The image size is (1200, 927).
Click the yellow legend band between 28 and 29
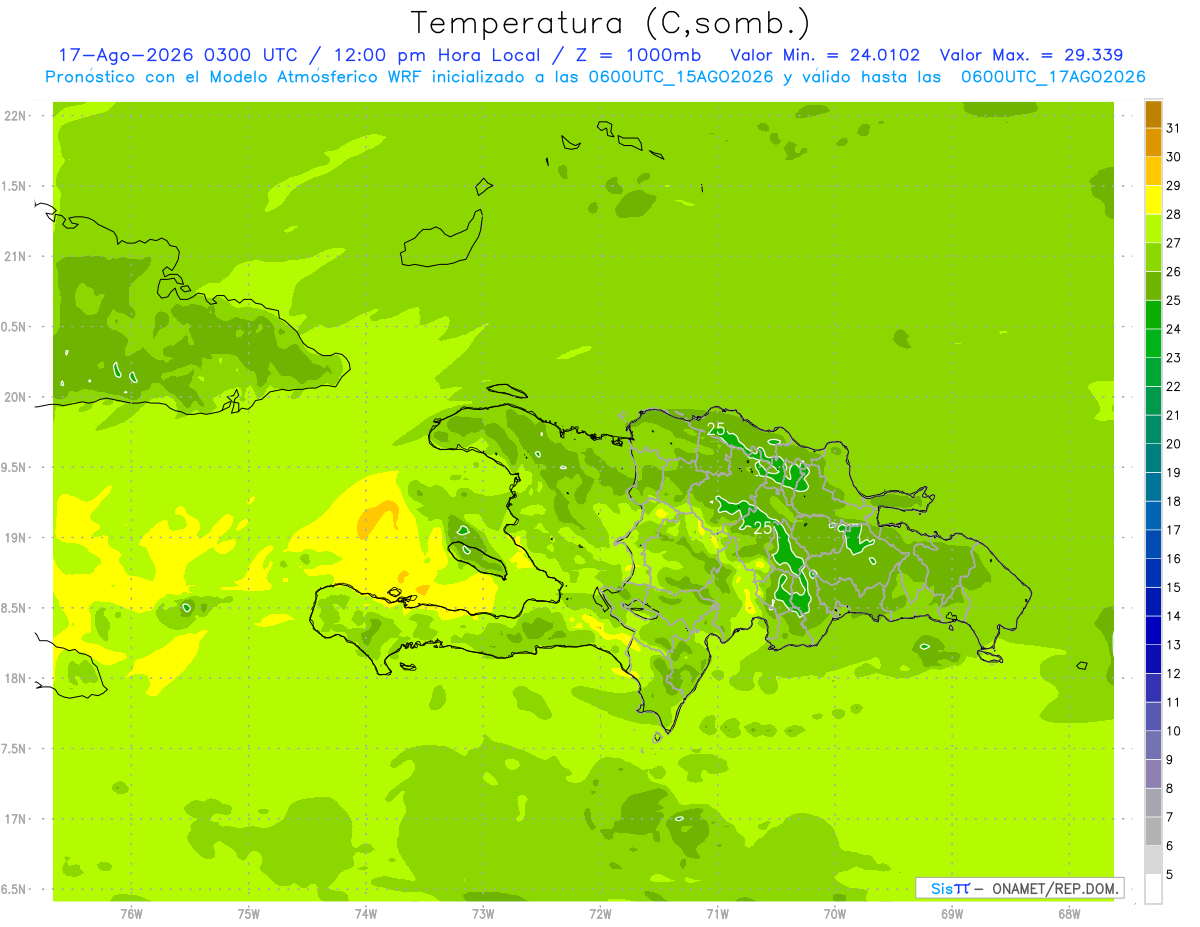pos(1153,200)
